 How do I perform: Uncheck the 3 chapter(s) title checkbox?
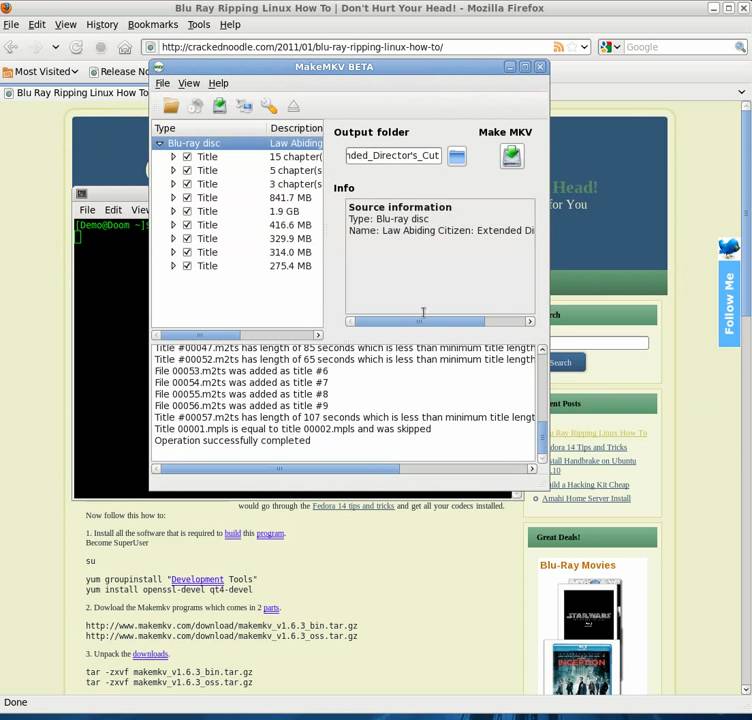(x=188, y=184)
